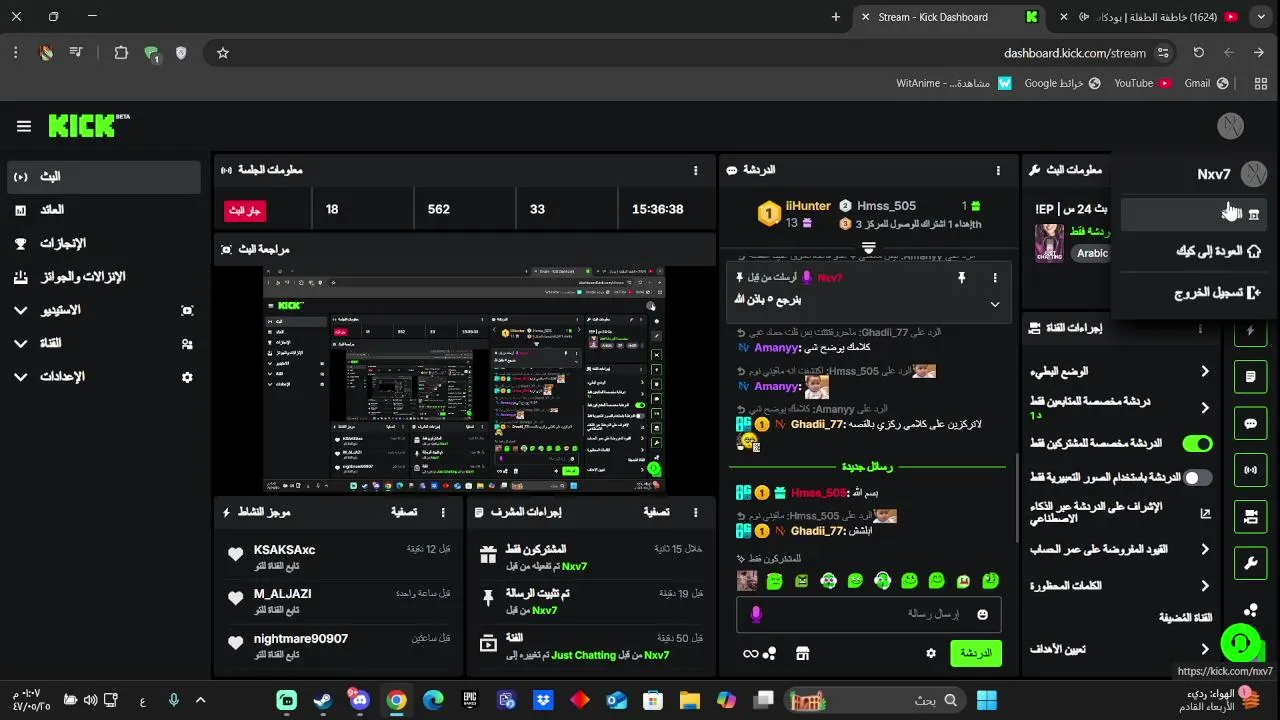Click the pin icon on the pinned message
The image size is (1280, 720).
click(961, 278)
